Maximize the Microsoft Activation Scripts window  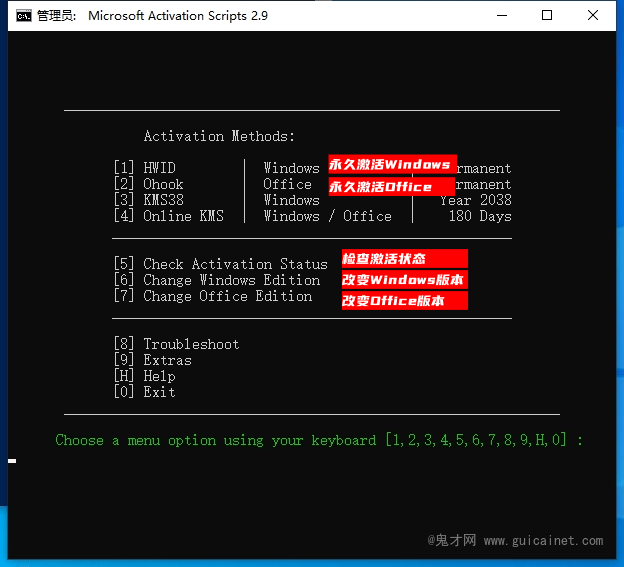tap(547, 16)
